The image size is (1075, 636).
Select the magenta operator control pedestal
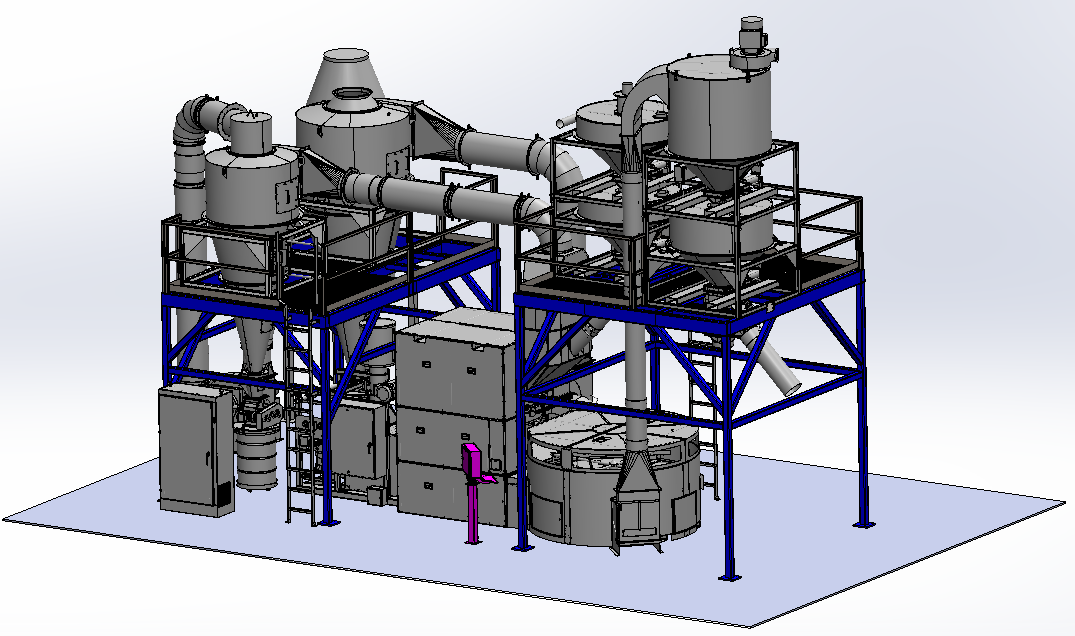[474, 493]
